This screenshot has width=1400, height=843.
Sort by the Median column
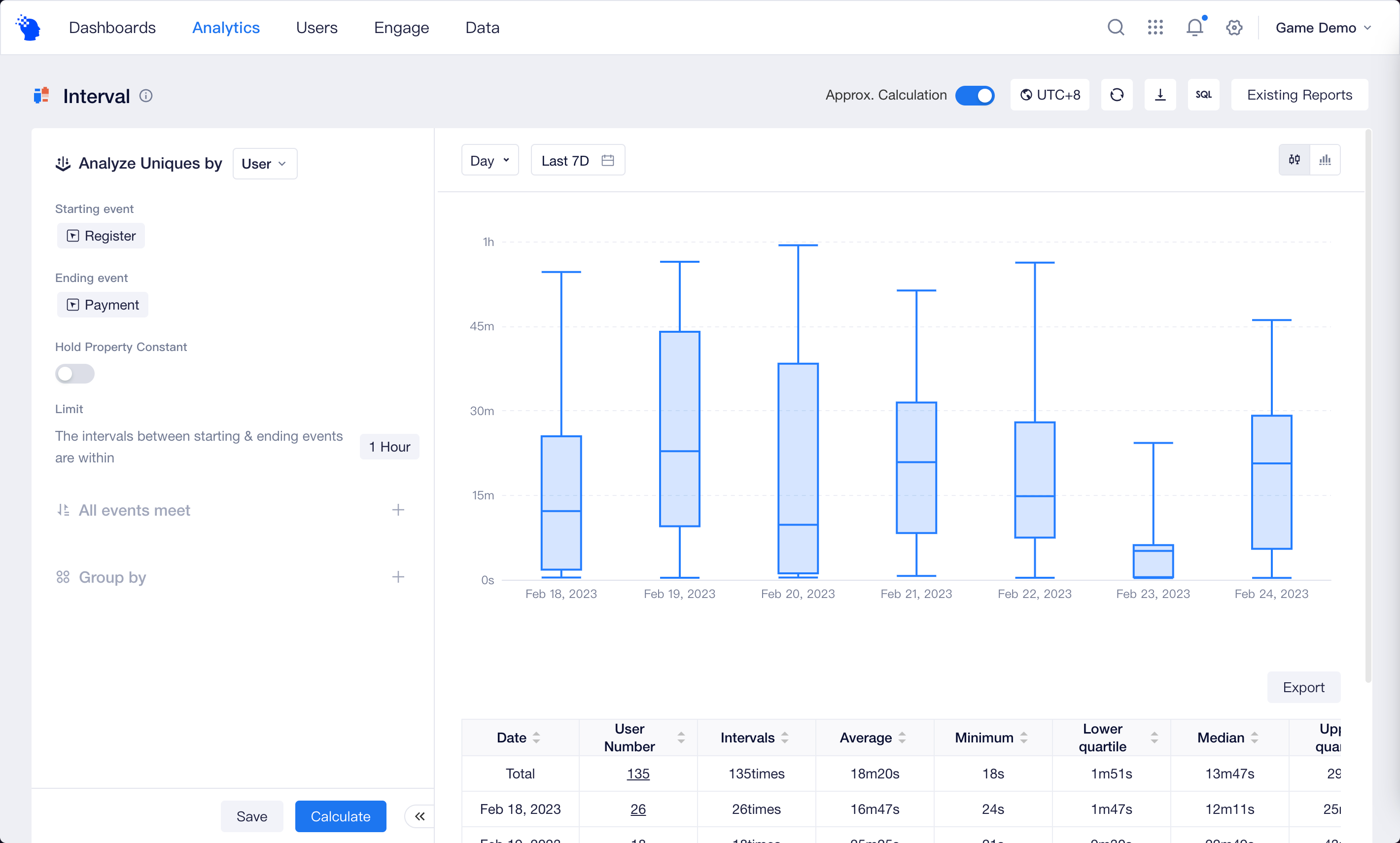pyautogui.click(x=1254, y=738)
